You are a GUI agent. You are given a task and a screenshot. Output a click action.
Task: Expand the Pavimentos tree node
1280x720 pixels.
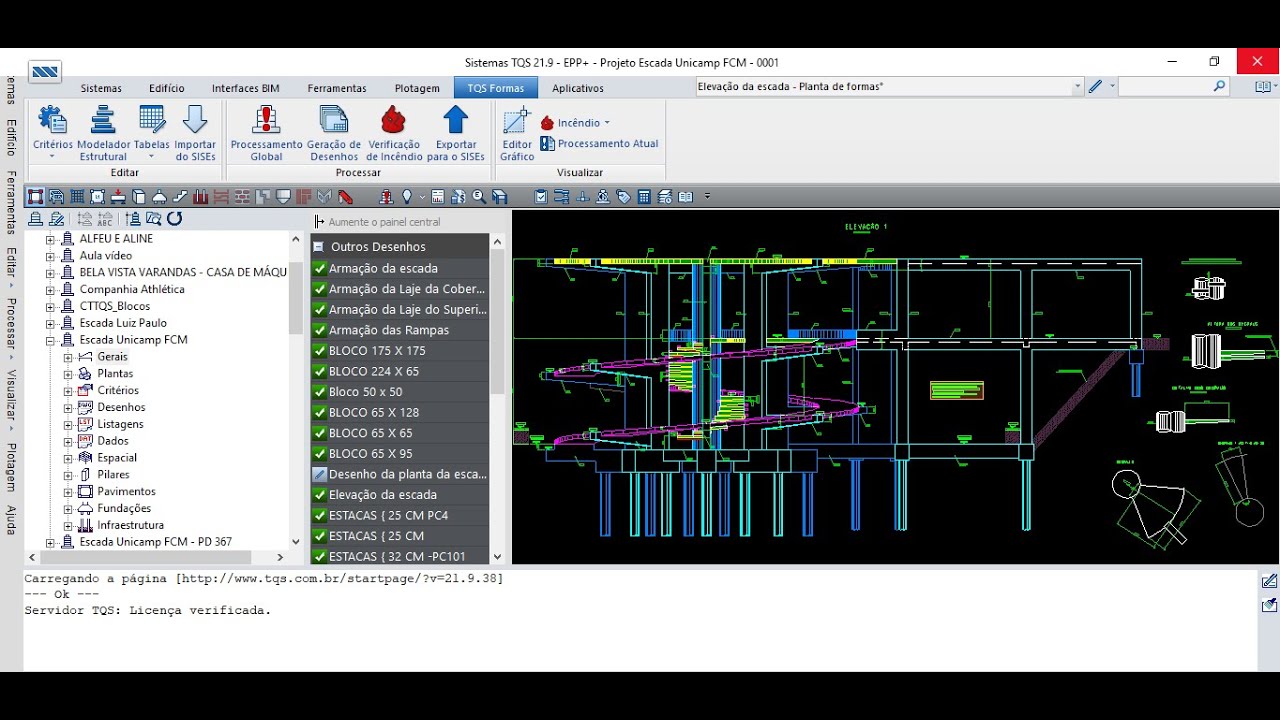(x=68, y=492)
